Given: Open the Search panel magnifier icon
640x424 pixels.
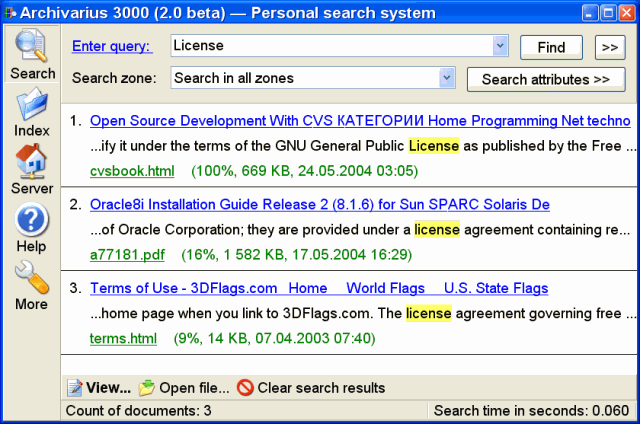Looking at the screenshot, I should (32, 47).
